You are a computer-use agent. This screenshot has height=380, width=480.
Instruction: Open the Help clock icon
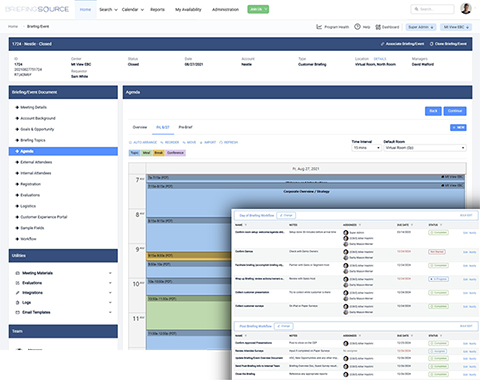click(357, 27)
